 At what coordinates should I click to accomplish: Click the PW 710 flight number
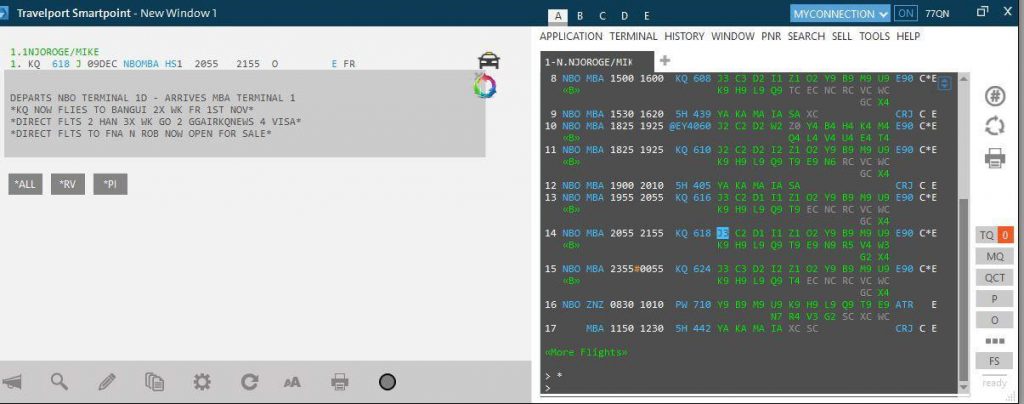(693, 305)
